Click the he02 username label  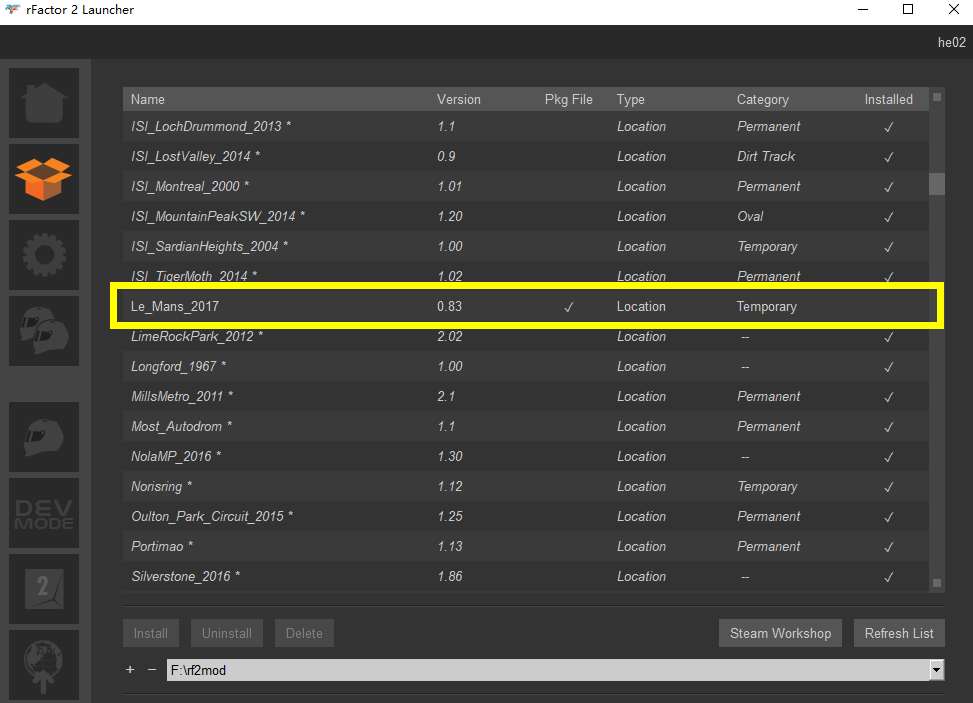coord(951,42)
